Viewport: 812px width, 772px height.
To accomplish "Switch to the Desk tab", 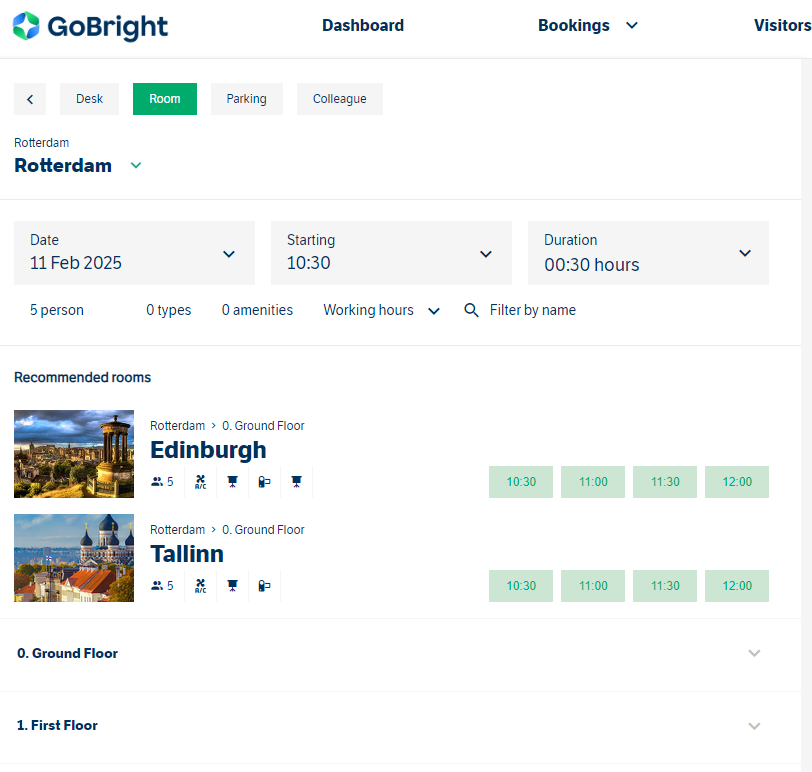I will [90, 99].
